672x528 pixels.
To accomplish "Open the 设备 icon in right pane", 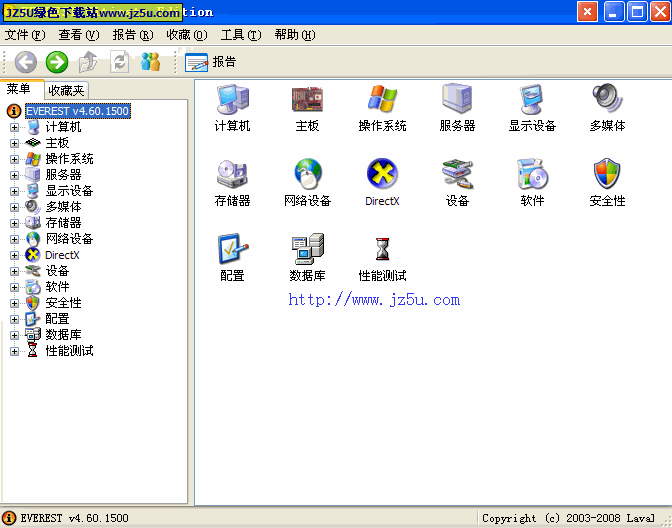I will (457, 183).
